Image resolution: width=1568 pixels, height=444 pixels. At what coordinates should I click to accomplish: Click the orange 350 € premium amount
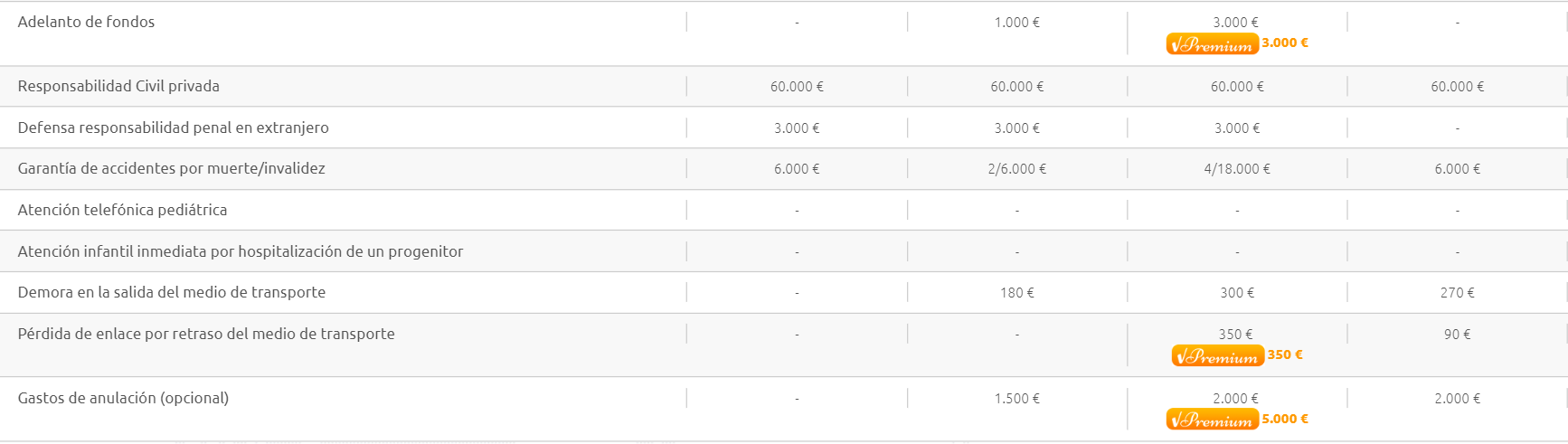coord(1285,354)
